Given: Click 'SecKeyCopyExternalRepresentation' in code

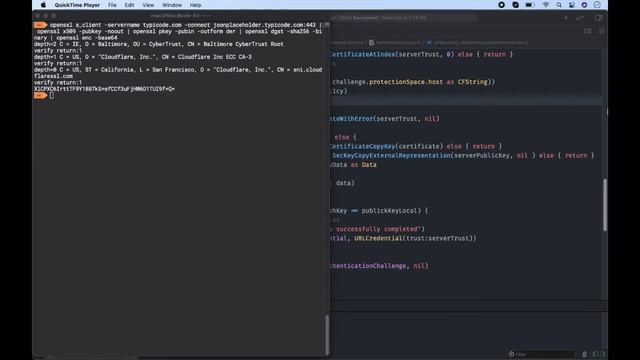Looking at the screenshot, I should [x=391, y=156].
